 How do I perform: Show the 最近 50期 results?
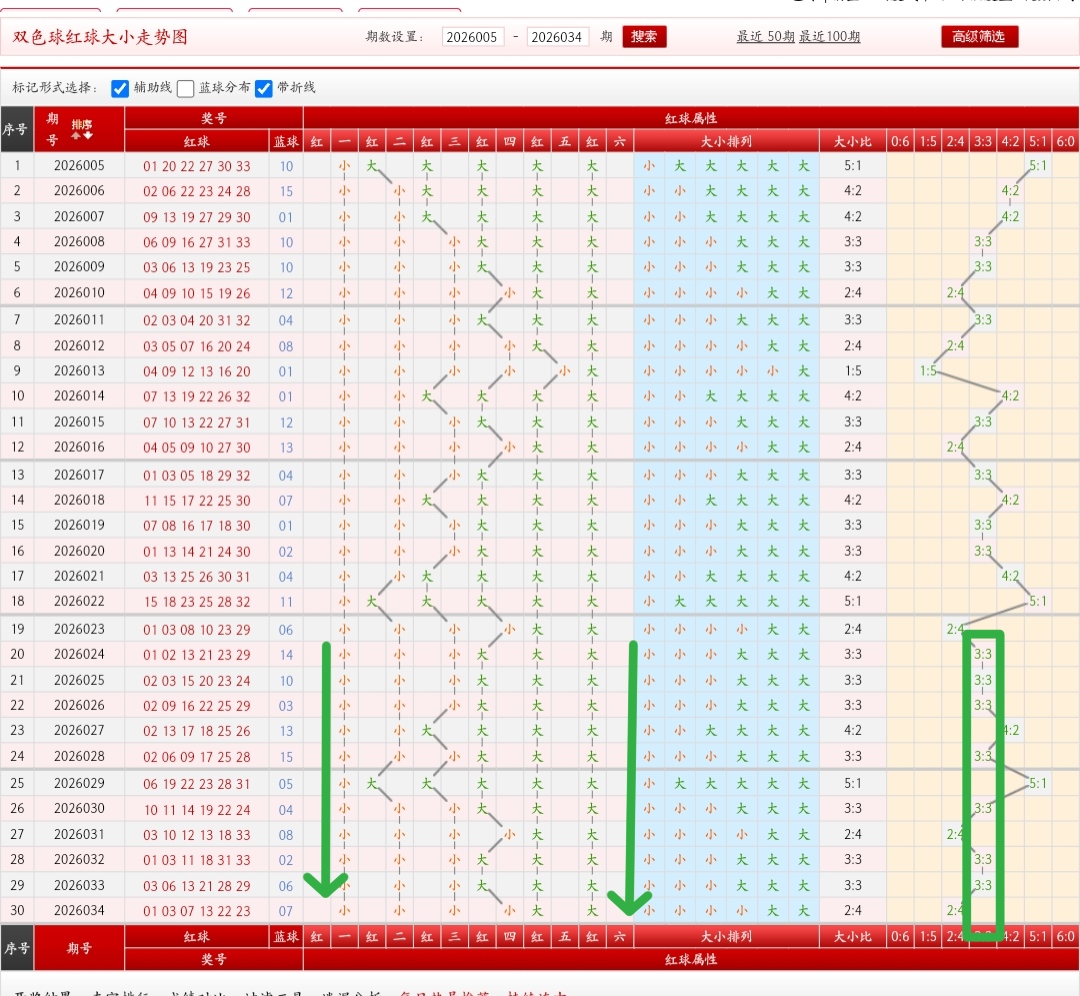[765, 37]
